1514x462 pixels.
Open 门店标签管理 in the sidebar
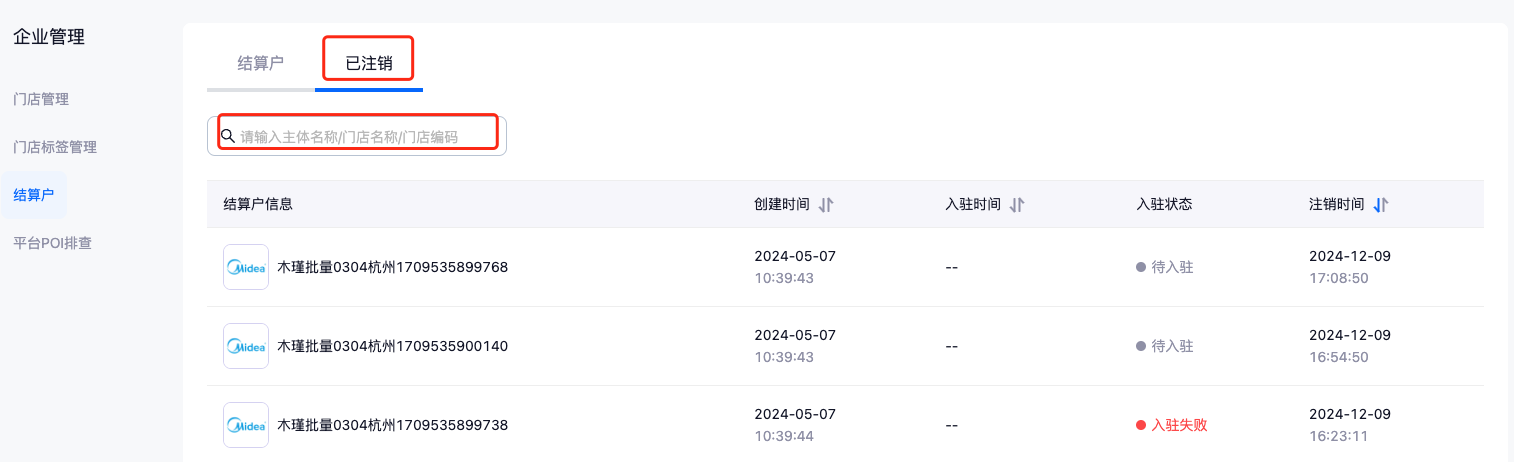coord(55,147)
